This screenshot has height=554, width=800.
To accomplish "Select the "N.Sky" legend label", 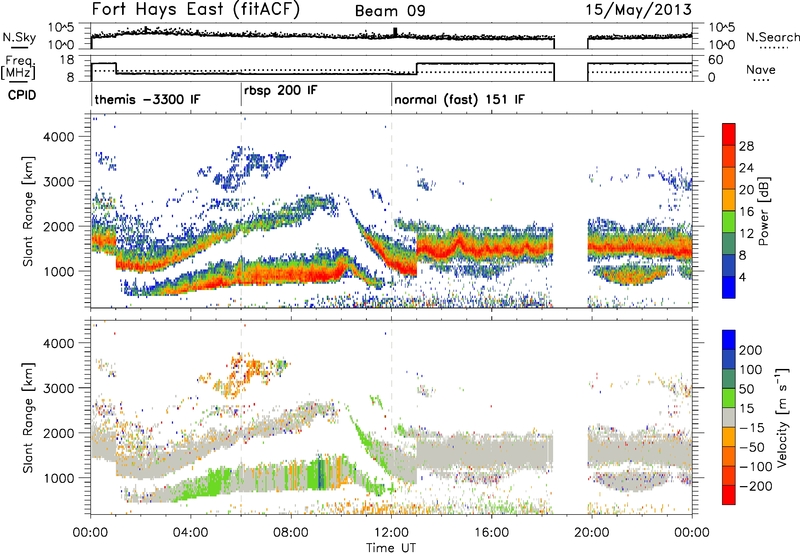I will pos(19,37).
